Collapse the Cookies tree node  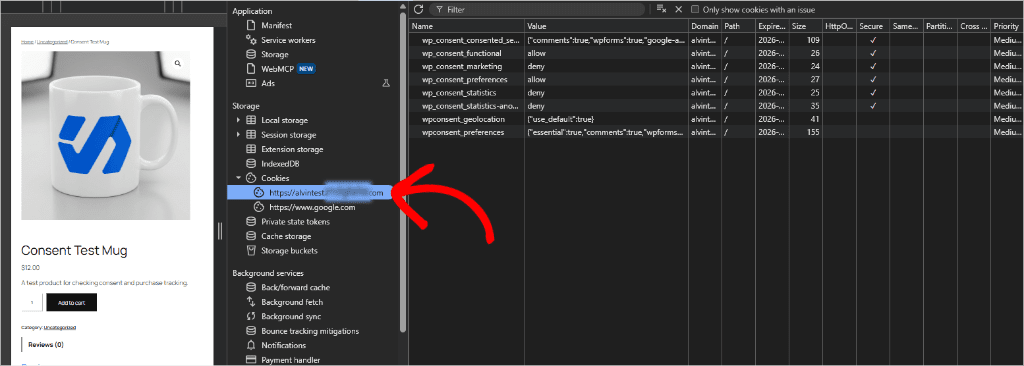coord(238,178)
